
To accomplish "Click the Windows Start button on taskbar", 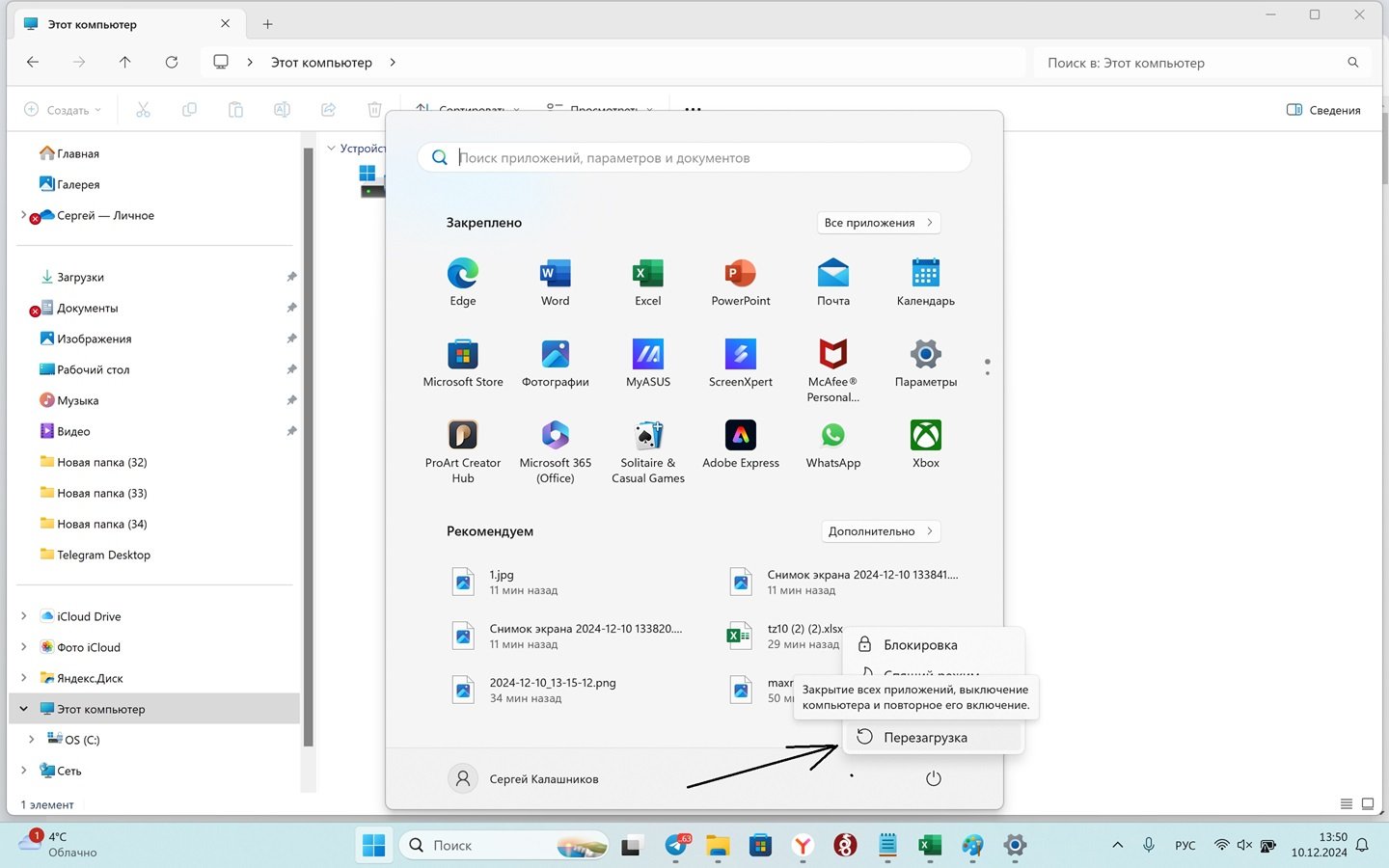I will [373, 846].
